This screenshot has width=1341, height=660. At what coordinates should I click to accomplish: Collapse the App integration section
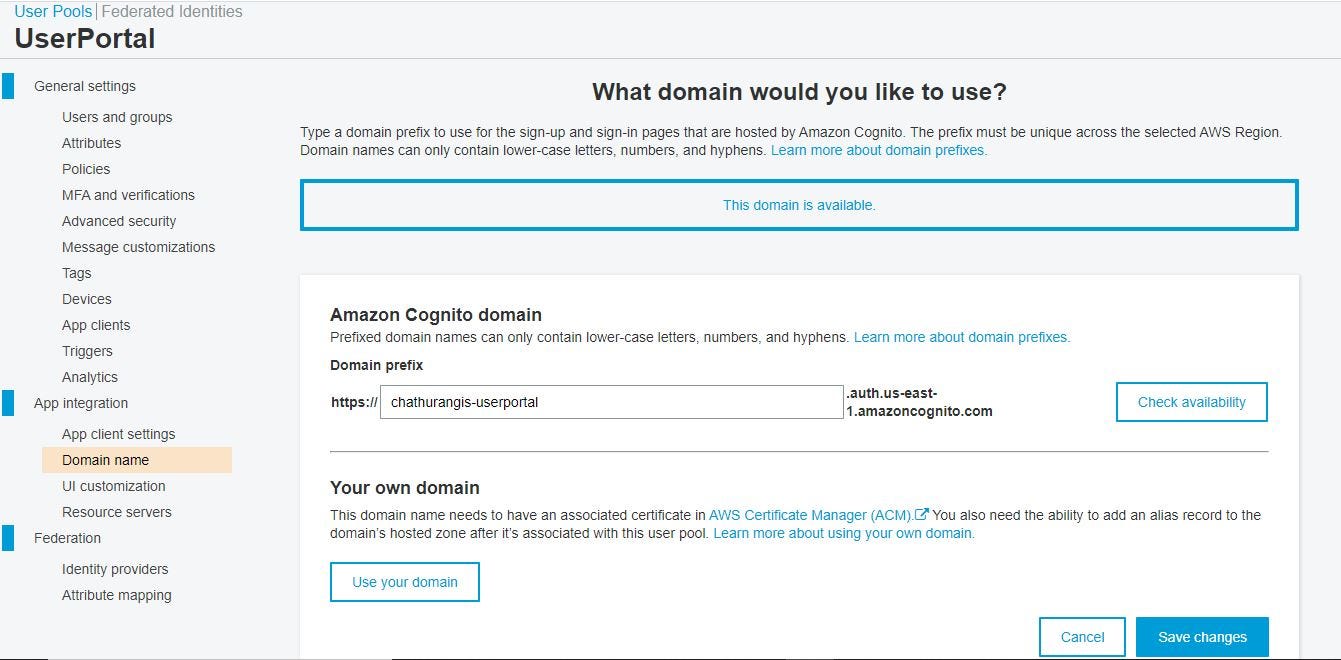point(81,403)
